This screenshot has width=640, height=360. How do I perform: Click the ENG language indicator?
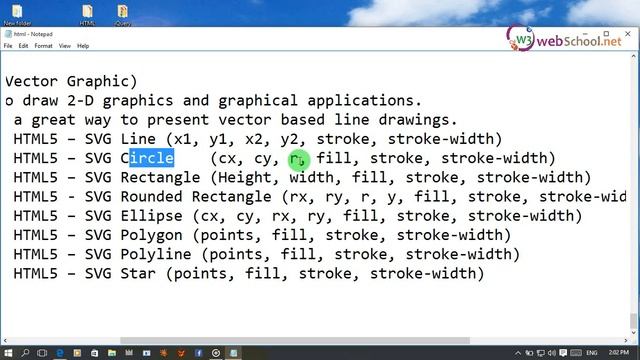click(x=592, y=353)
